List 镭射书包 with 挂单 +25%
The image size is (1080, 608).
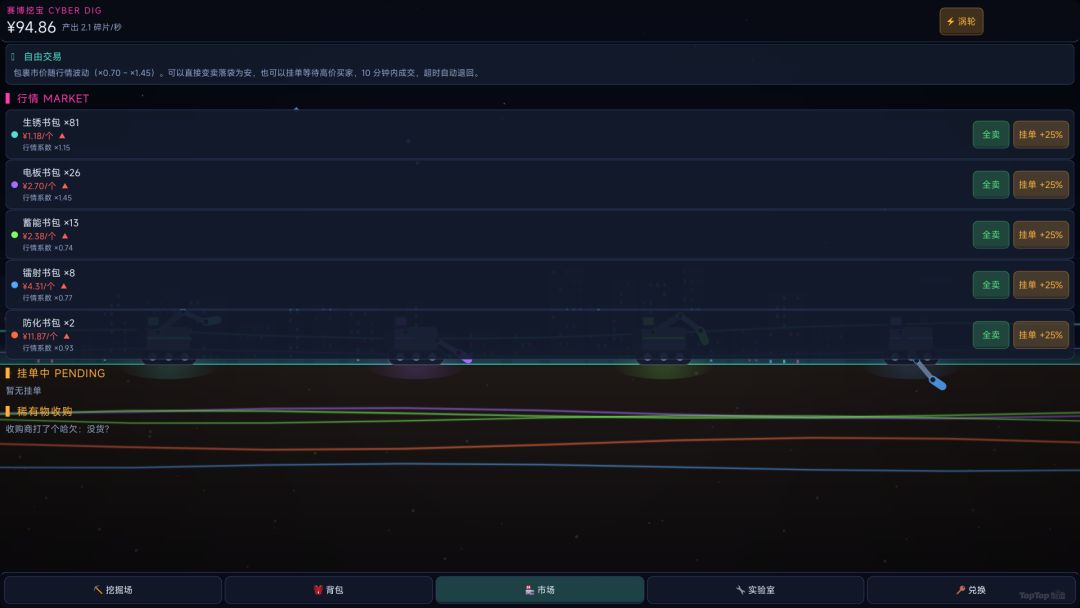pos(1041,284)
